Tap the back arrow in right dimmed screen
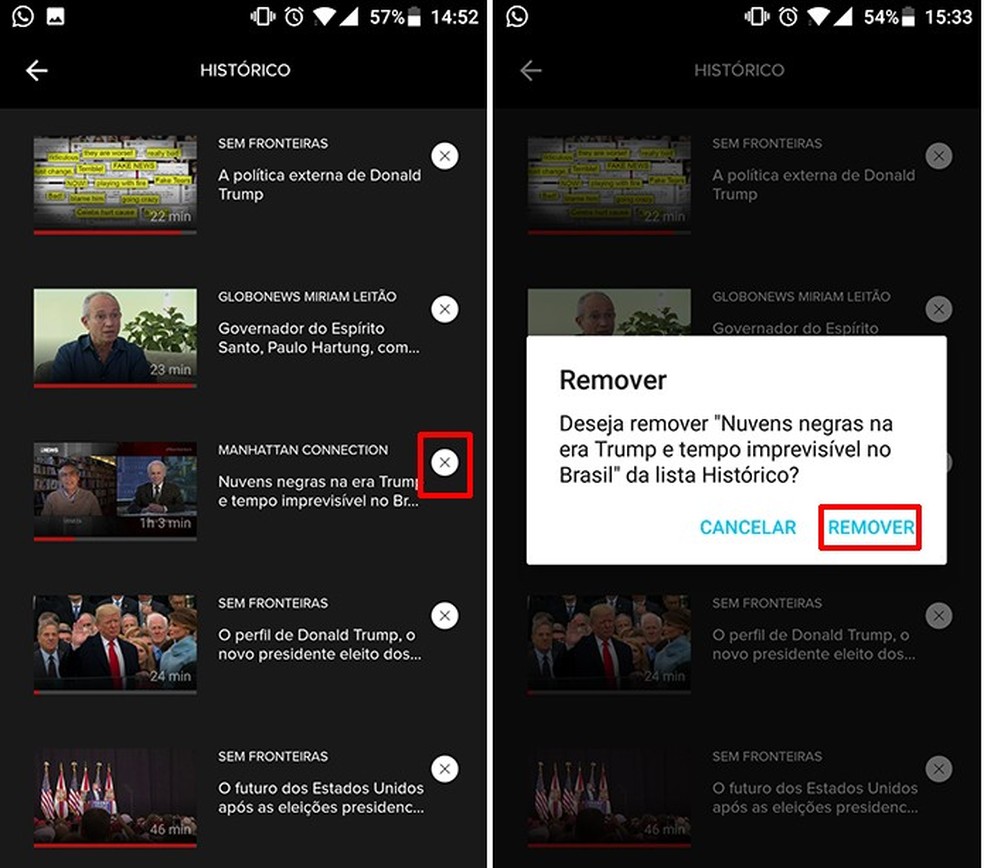This screenshot has height=868, width=984. coord(530,70)
